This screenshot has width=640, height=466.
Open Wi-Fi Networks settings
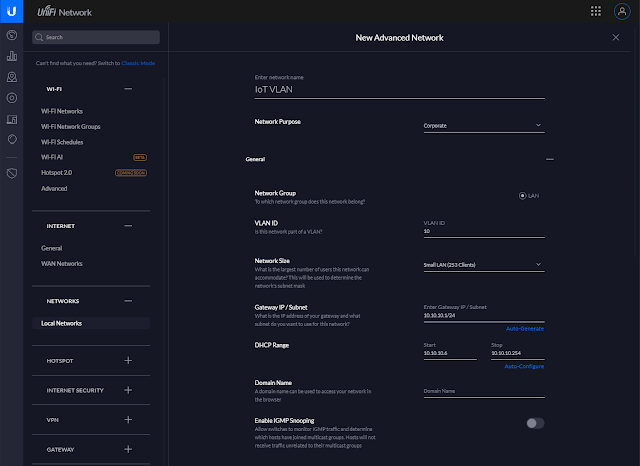[x=62, y=111]
